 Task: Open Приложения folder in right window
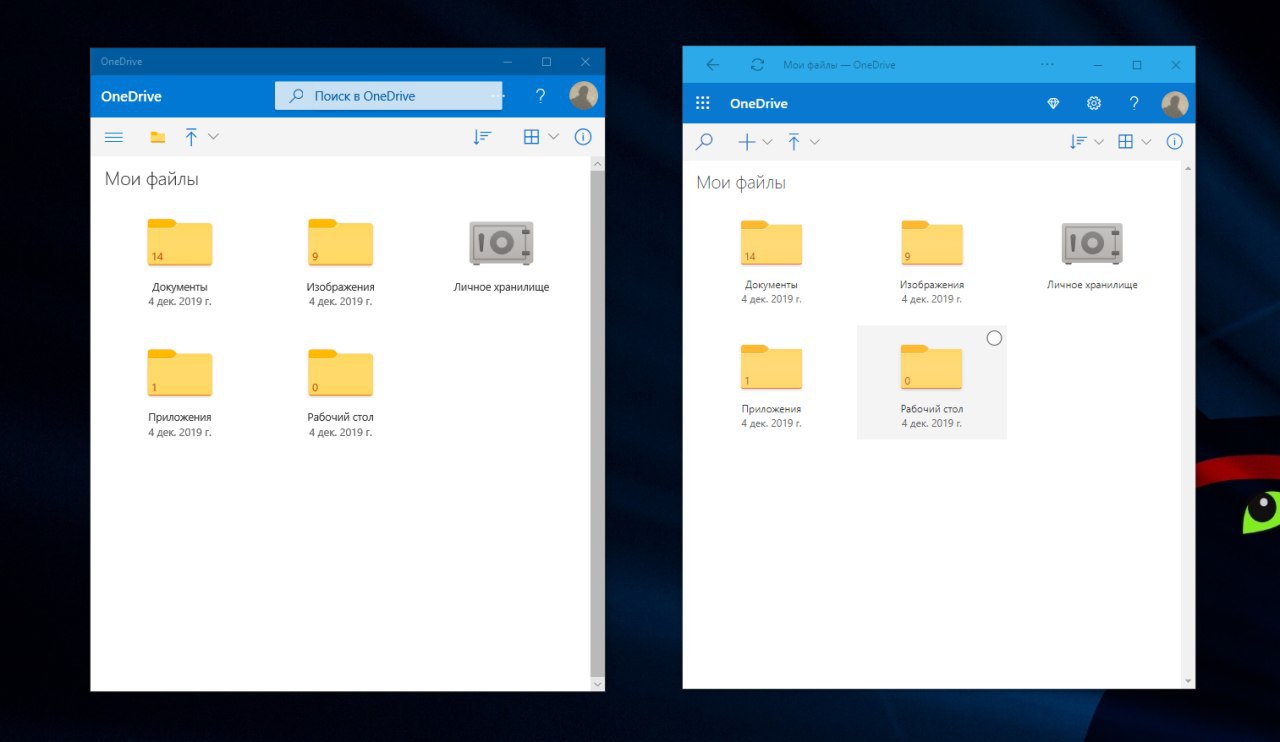(x=771, y=367)
